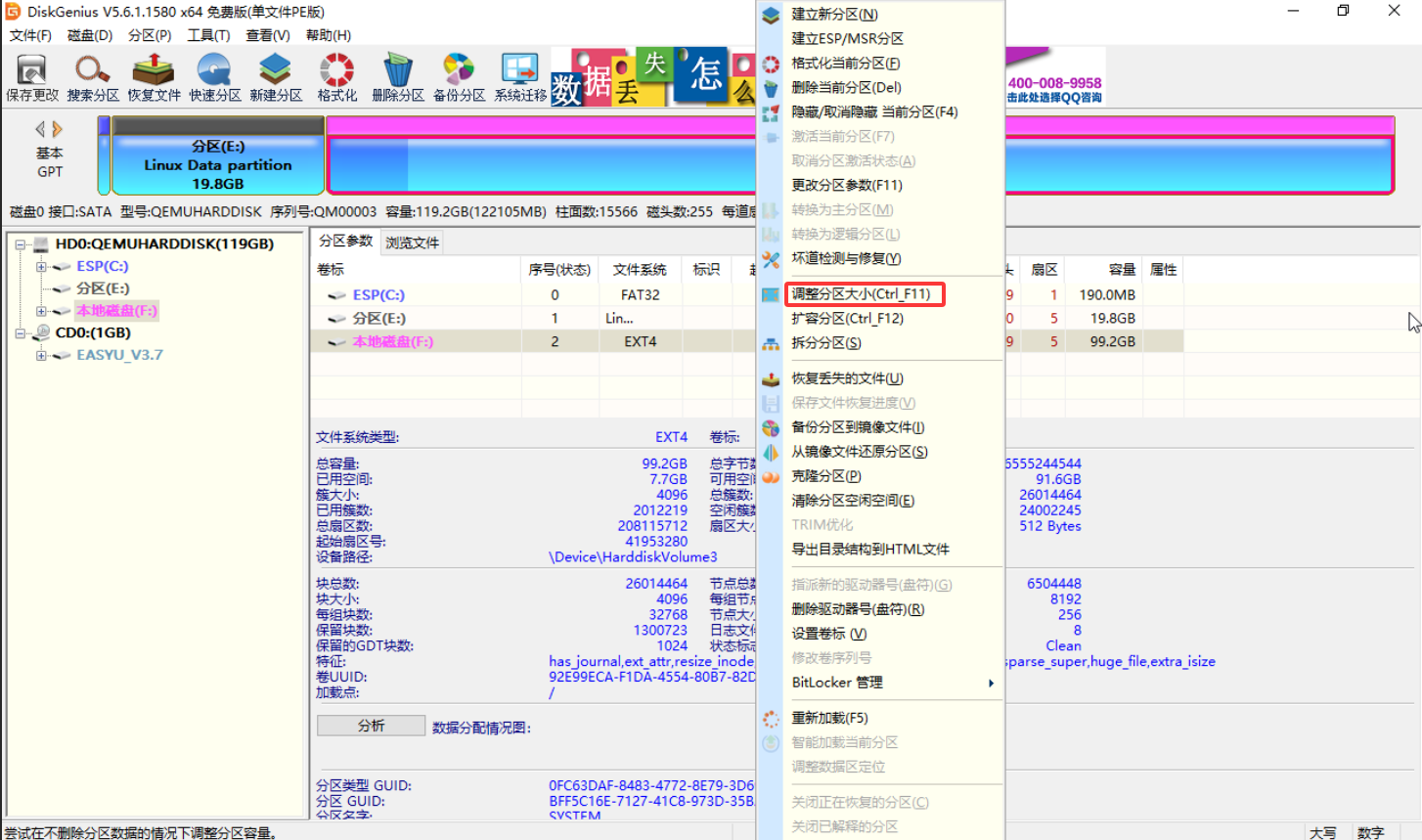
Task: Click icon beside 拆分分区(S)
Action: 771,343
